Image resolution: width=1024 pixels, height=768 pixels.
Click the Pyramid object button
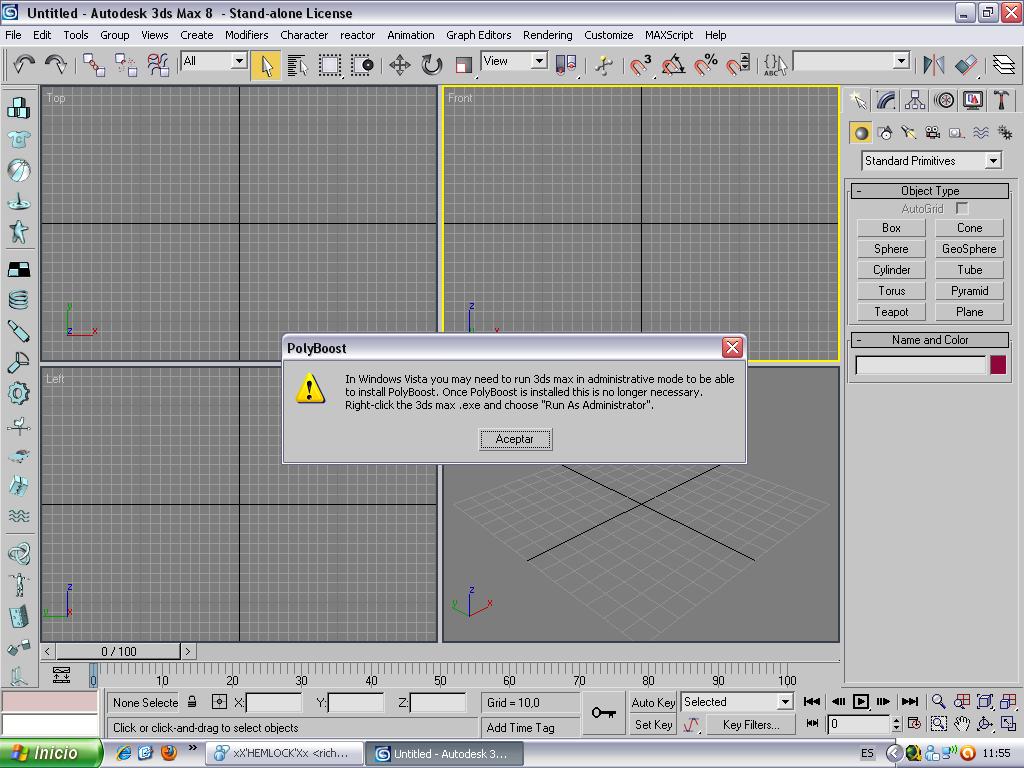tap(969, 291)
